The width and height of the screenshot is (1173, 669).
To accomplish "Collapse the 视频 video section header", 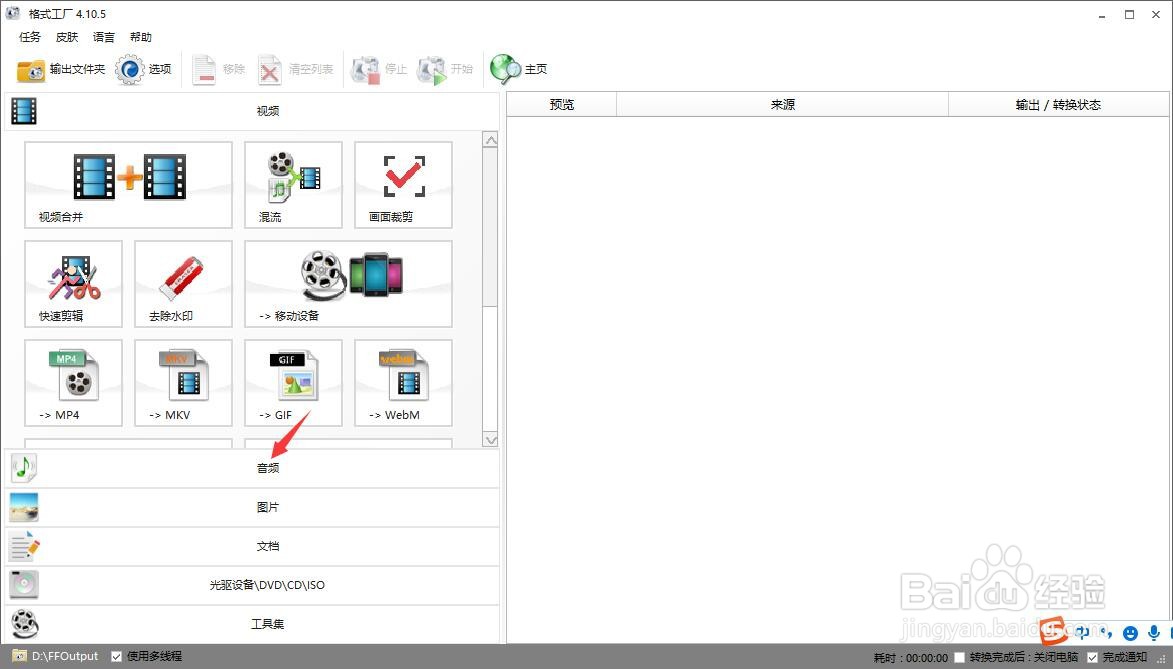I will pos(252,111).
